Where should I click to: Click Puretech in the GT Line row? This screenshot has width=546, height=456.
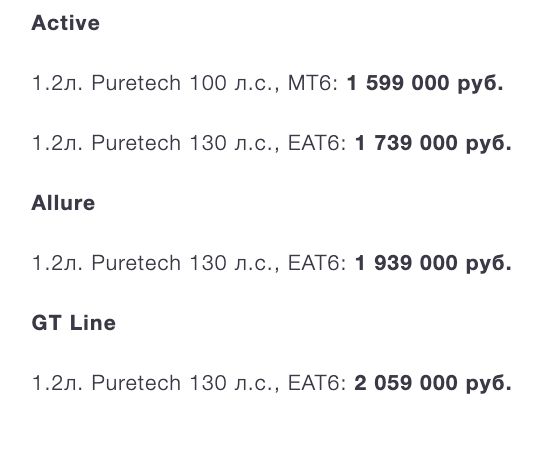pyautogui.click(x=136, y=383)
